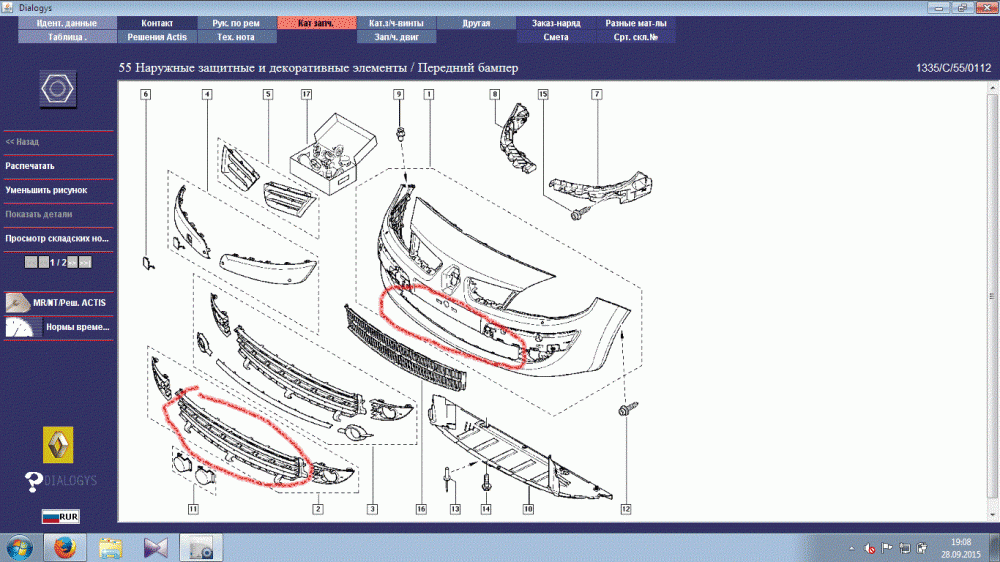Jump to last diagram page (>>|)
The image size is (1000, 562).
(x=85, y=262)
